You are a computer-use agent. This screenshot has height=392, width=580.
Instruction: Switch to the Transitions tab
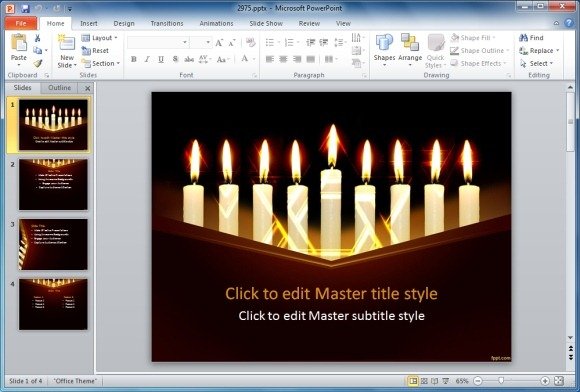click(x=167, y=23)
